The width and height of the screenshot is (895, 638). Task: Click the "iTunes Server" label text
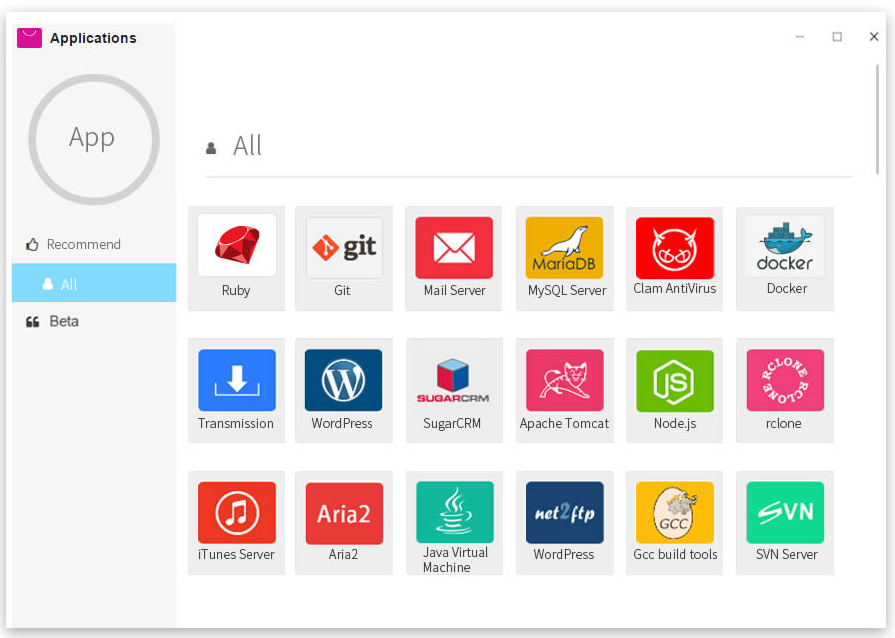click(236, 554)
